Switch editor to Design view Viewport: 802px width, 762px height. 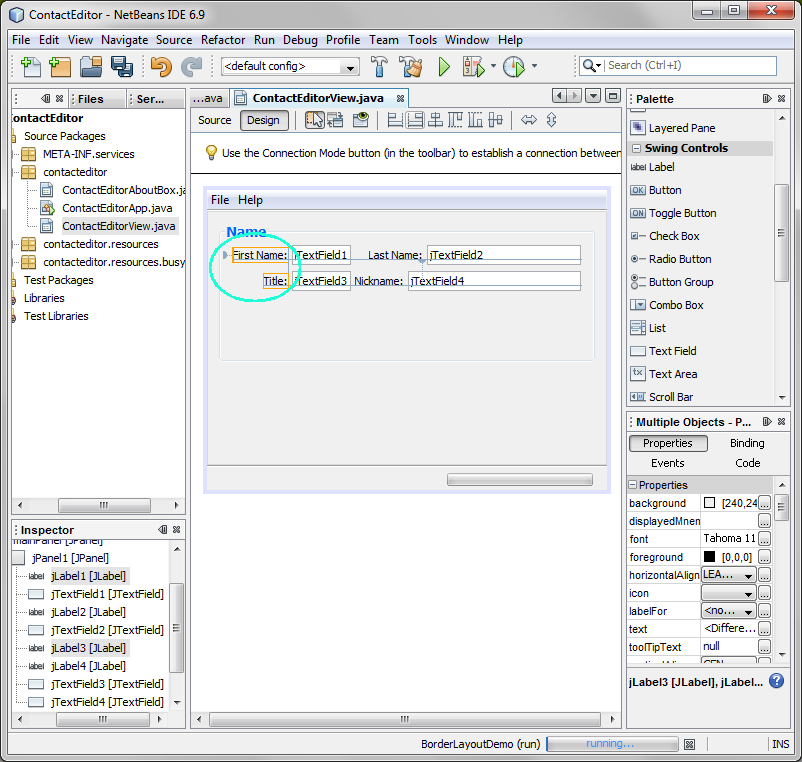click(x=263, y=120)
